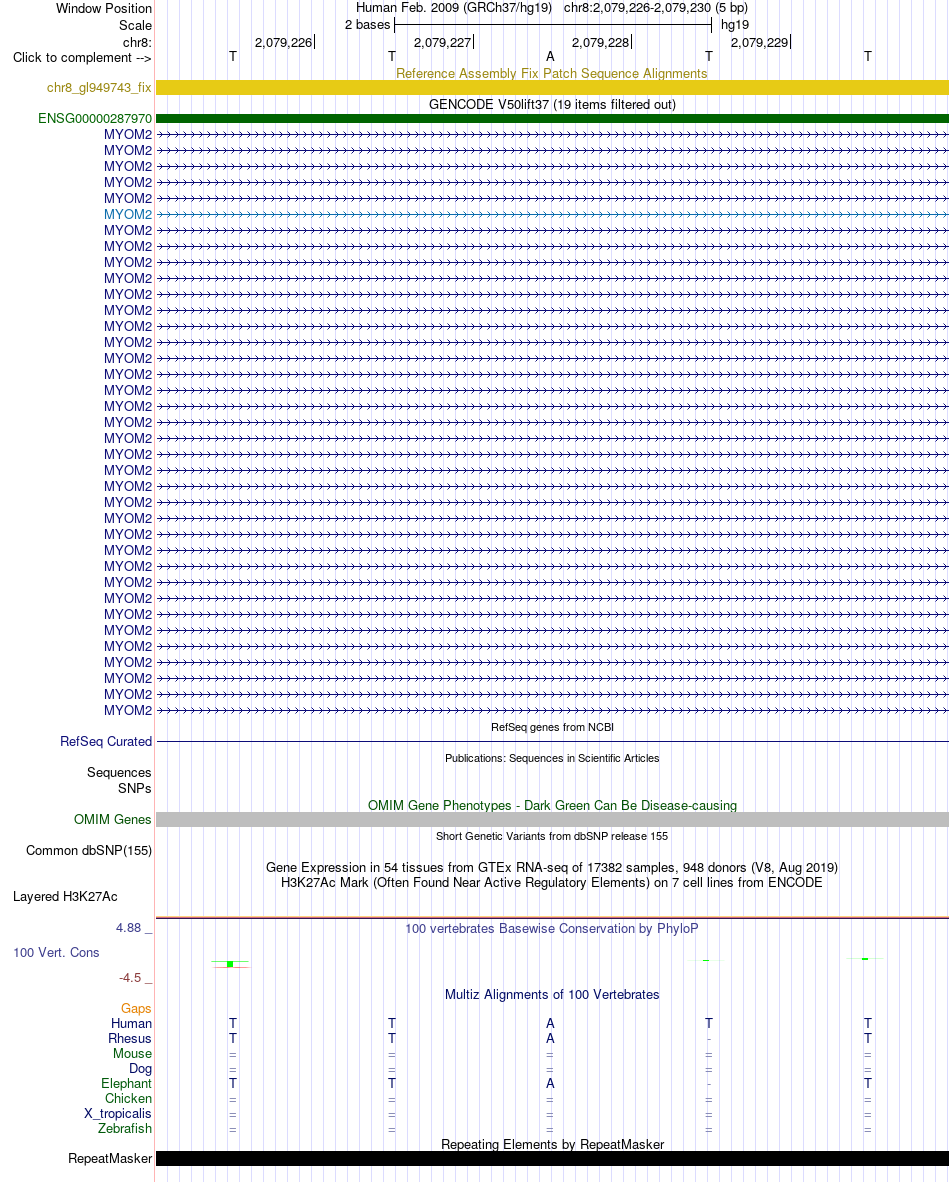
Task: Click the 'Click to complement -->' label
Action: tap(82, 58)
